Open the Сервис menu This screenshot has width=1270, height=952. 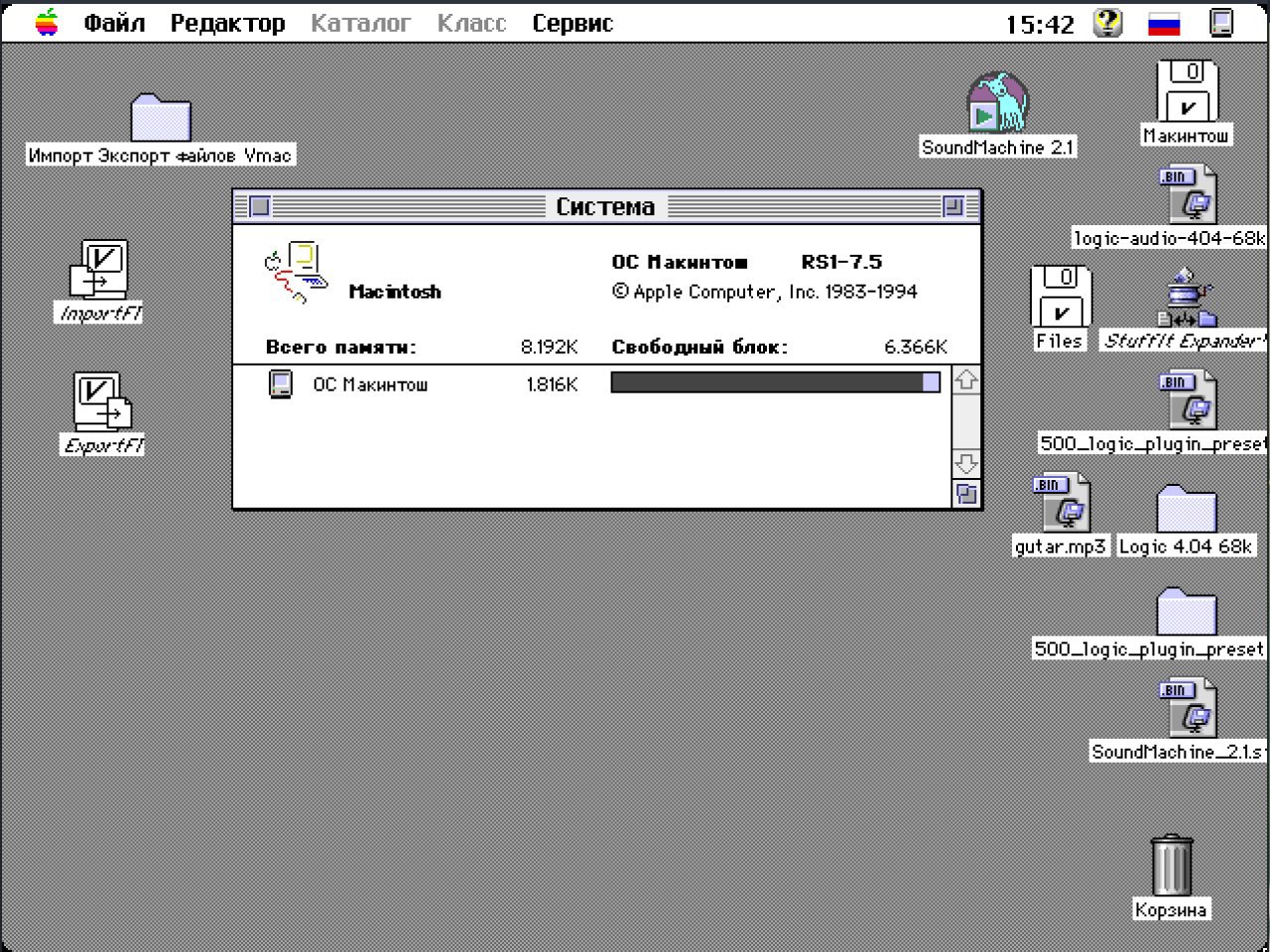pos(572,23)
